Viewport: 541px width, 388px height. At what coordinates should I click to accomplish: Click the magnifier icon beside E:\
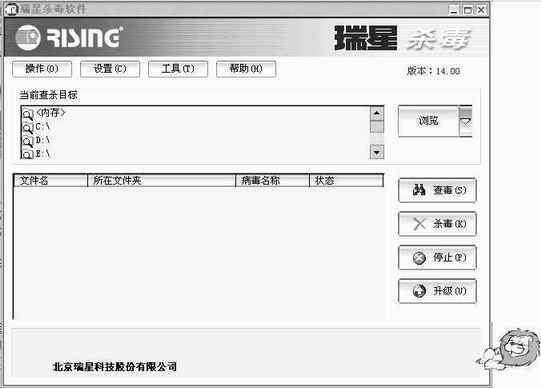coord(28,154)
